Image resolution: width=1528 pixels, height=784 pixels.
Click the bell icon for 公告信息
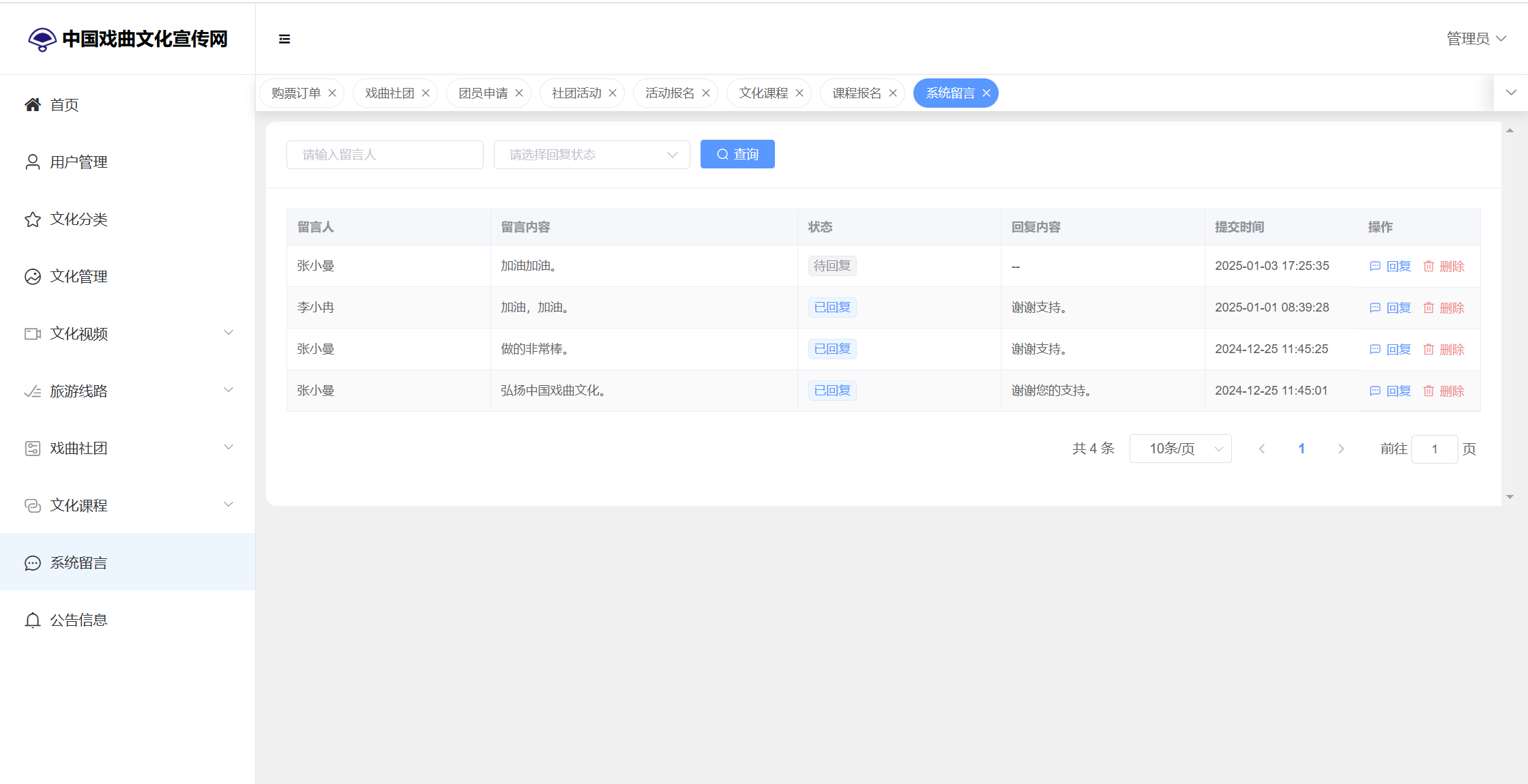point(33,620)
